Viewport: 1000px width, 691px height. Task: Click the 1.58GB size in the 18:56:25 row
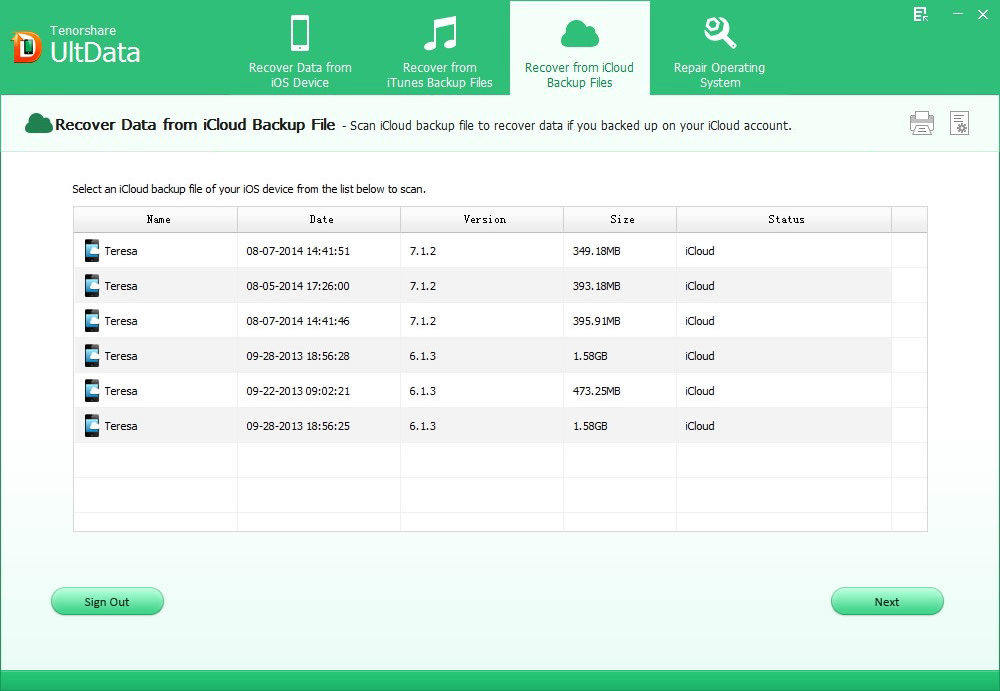point(590,427)
